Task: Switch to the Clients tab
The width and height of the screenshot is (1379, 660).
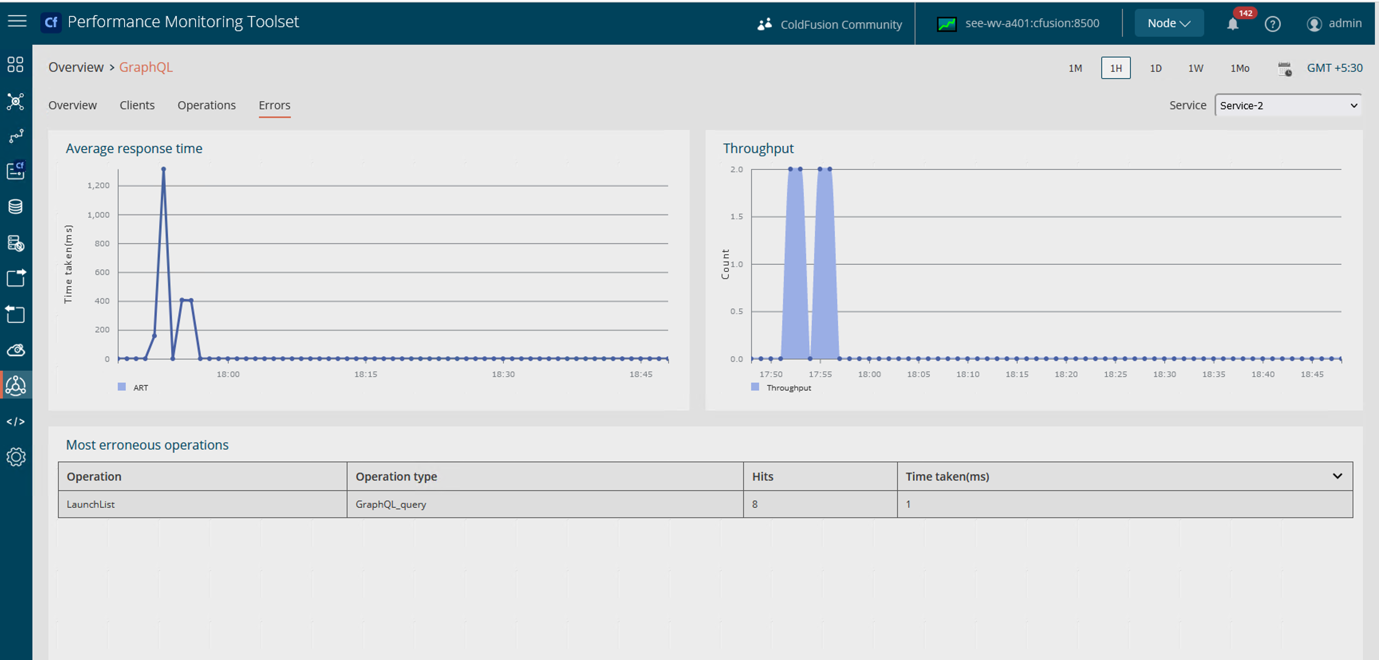Action: [x=137, y=105]
